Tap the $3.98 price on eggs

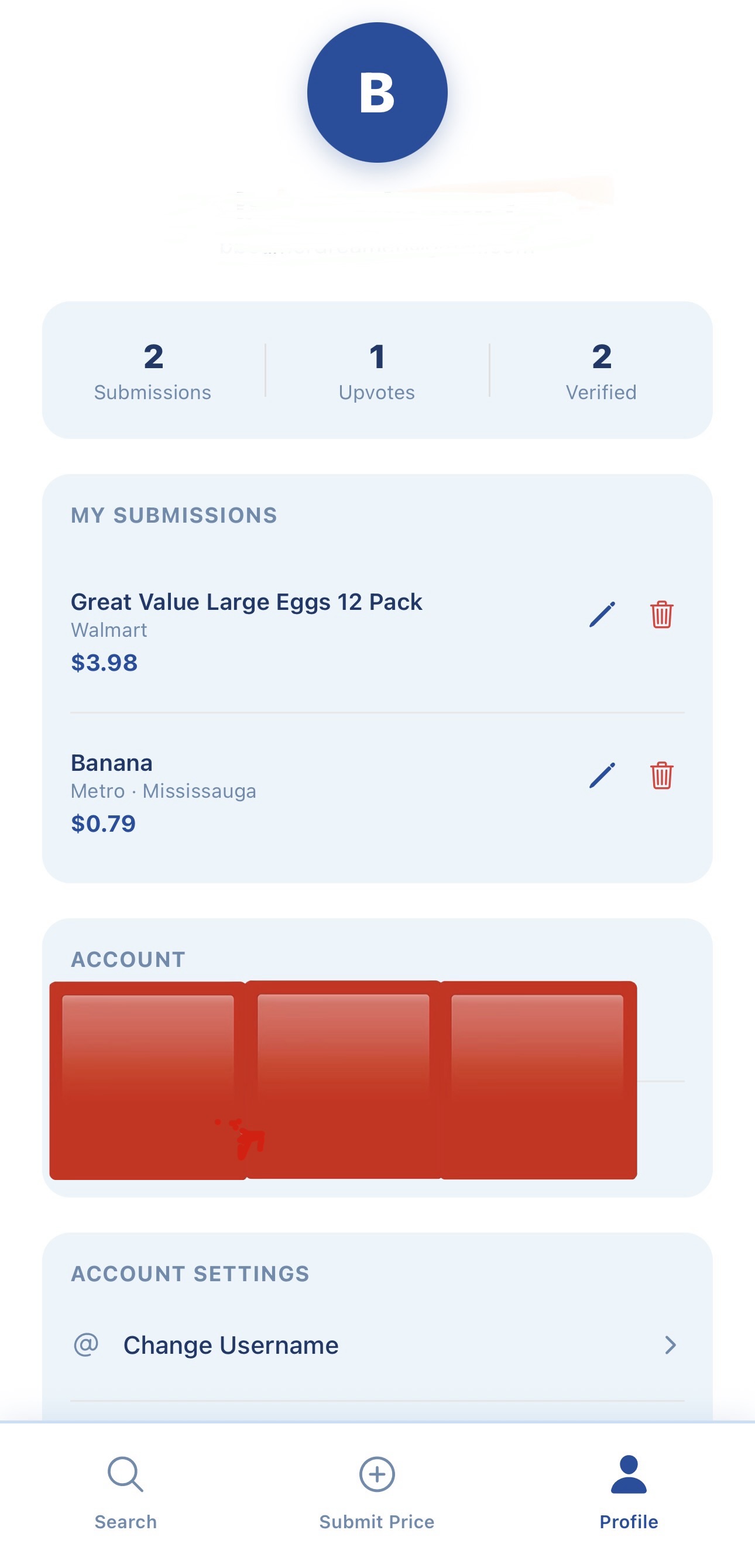[104, 663]
